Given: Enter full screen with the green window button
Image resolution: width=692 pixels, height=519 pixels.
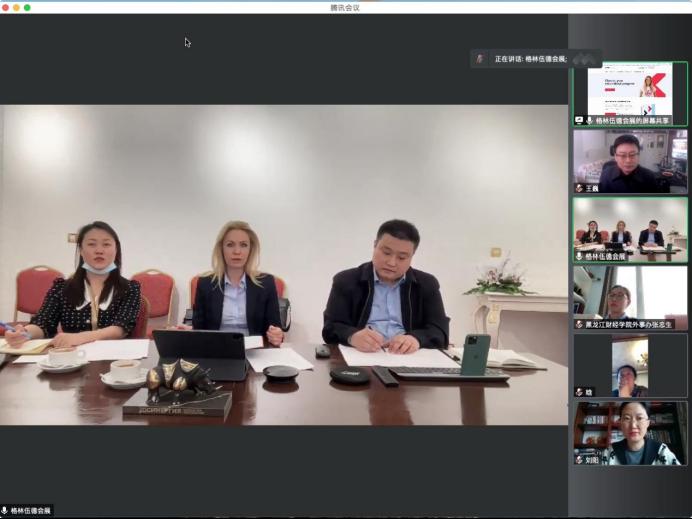Looking at the screenshot, I should tap(27, 7).
